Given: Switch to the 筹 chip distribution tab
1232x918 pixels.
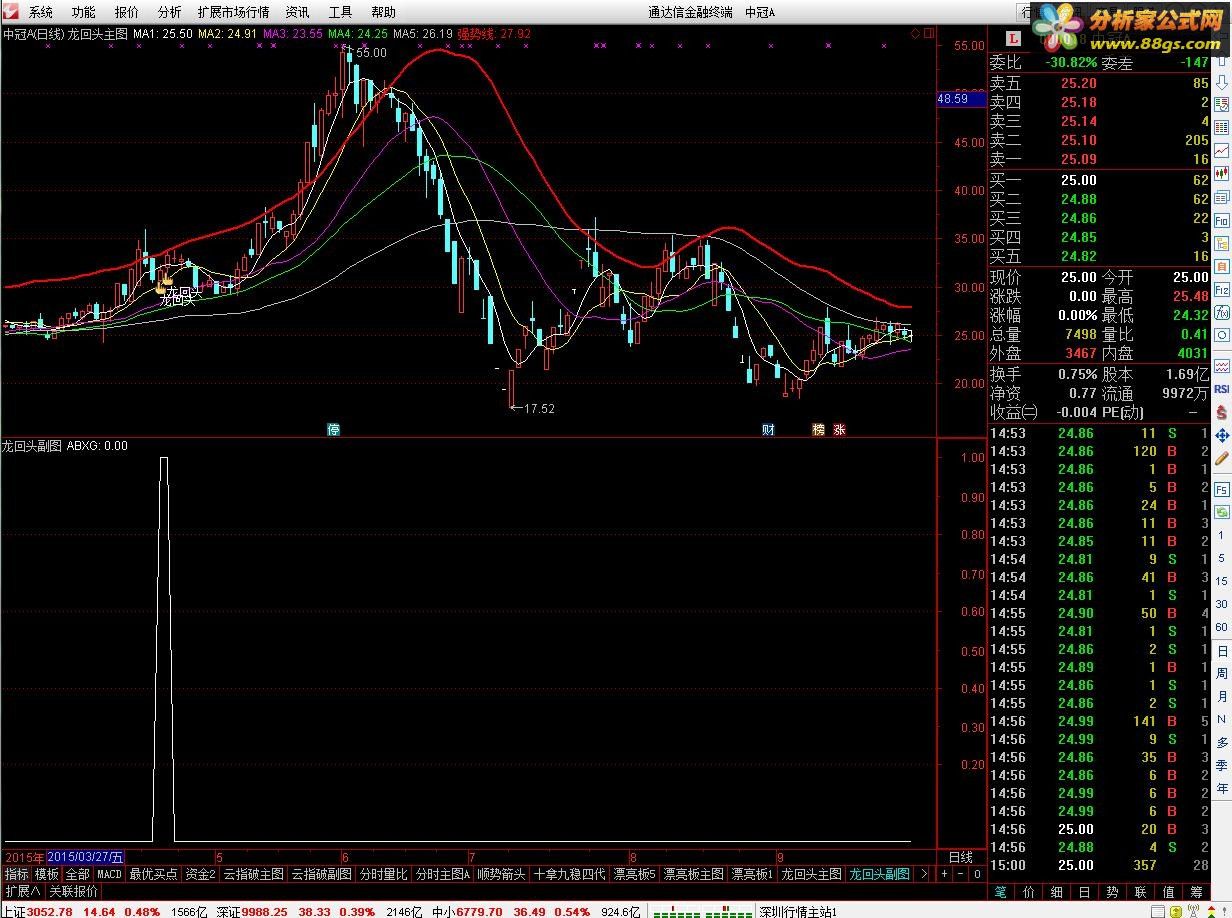Looking at the screenshot, I should coord(1197,891).
